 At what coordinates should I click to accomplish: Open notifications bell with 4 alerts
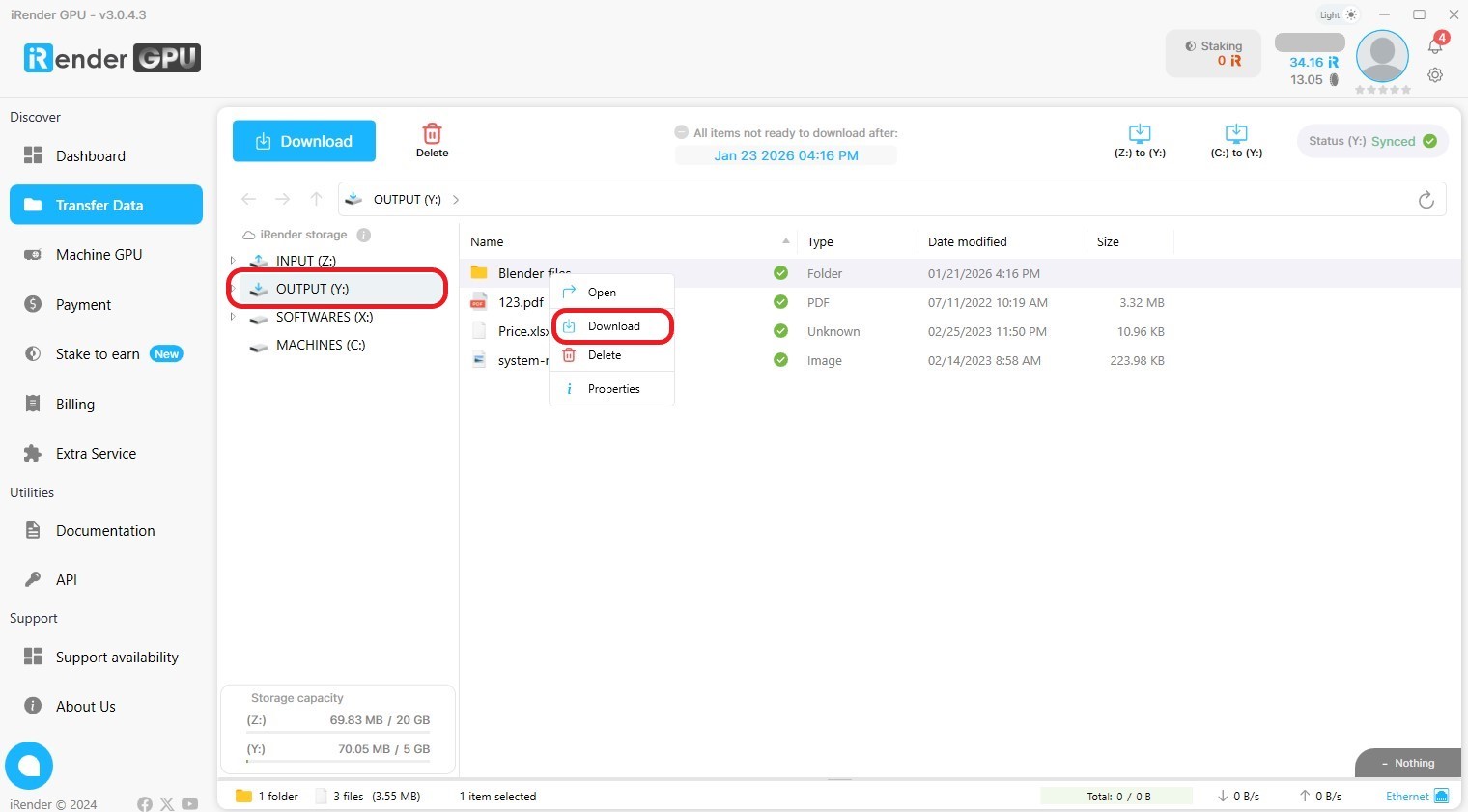[1436, 44]
